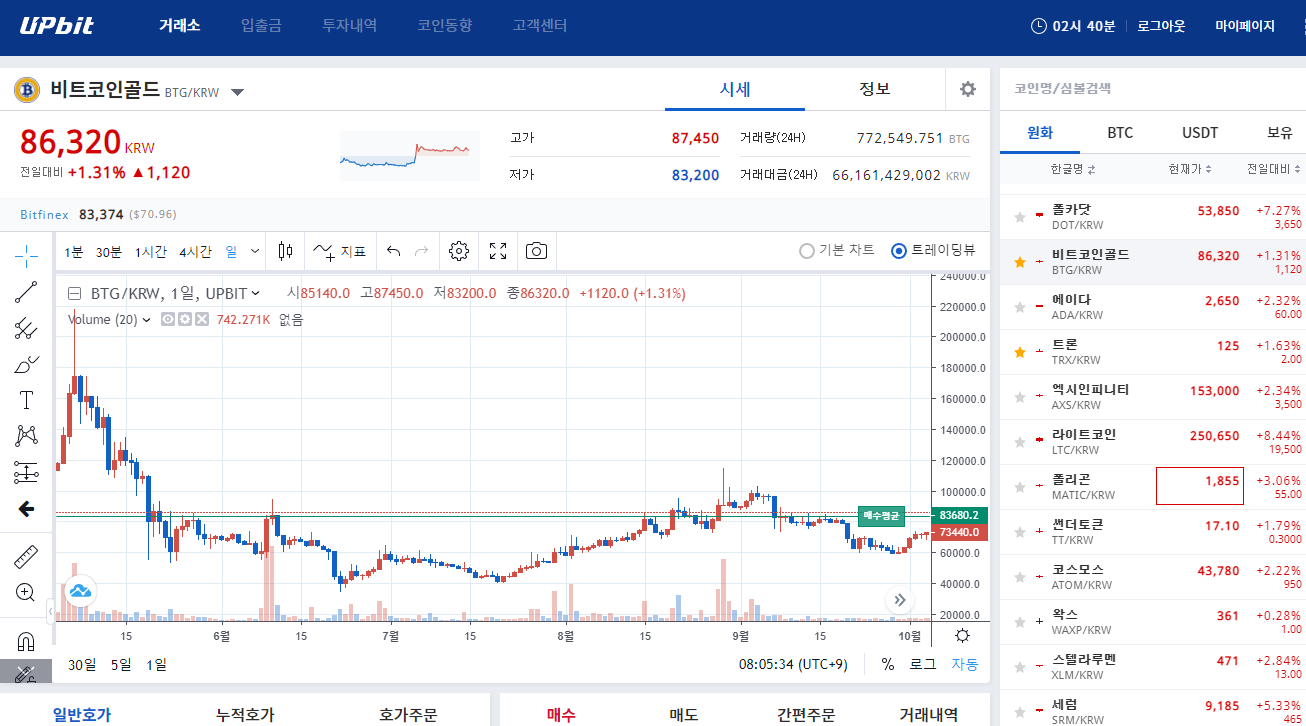This screenshot has height=726, width=1306.
Task: Hide the Volume indicator with eye icon
Action: coord(168,320)
